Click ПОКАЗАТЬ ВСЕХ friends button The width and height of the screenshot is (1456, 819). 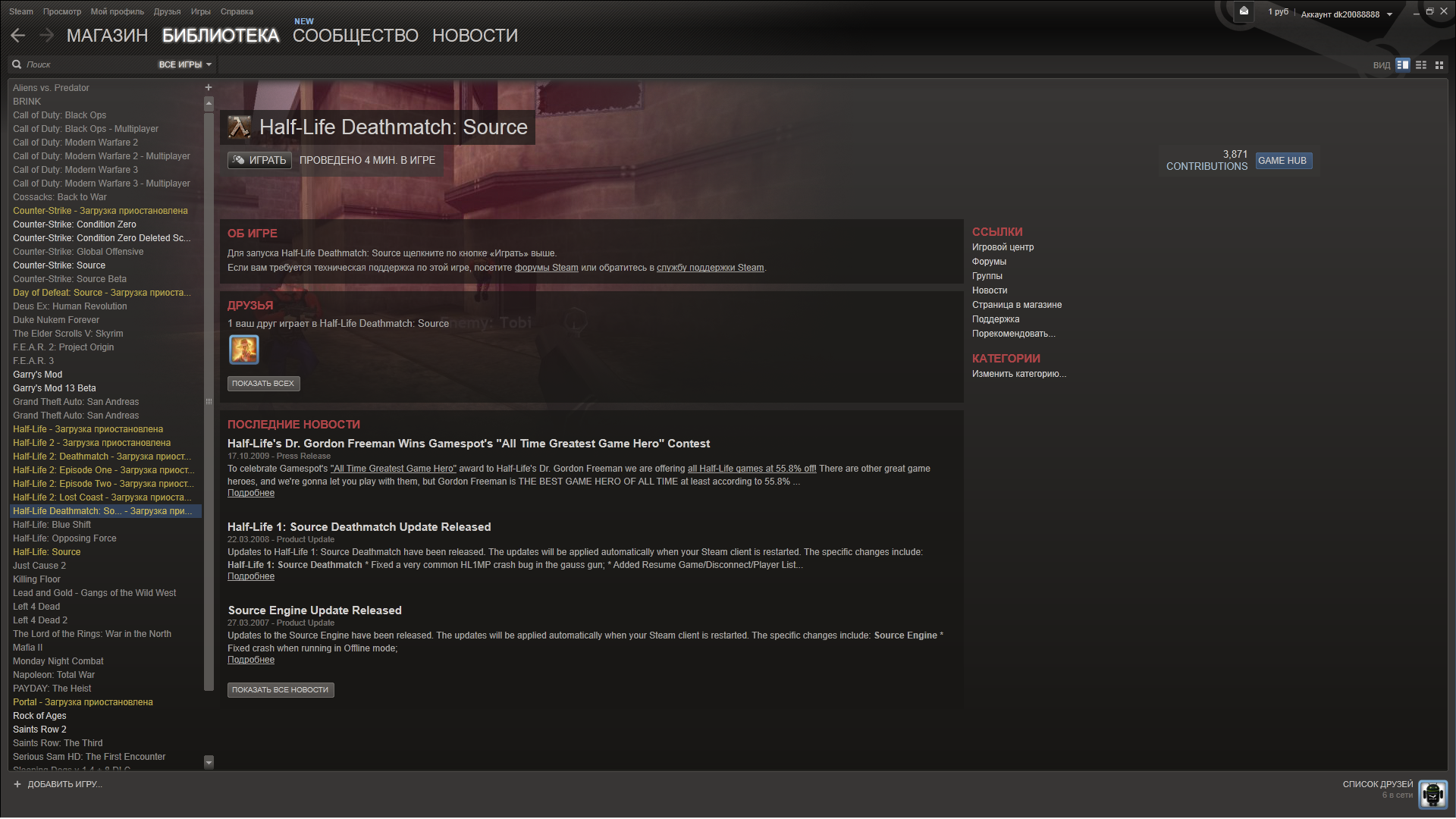[263, 384]
